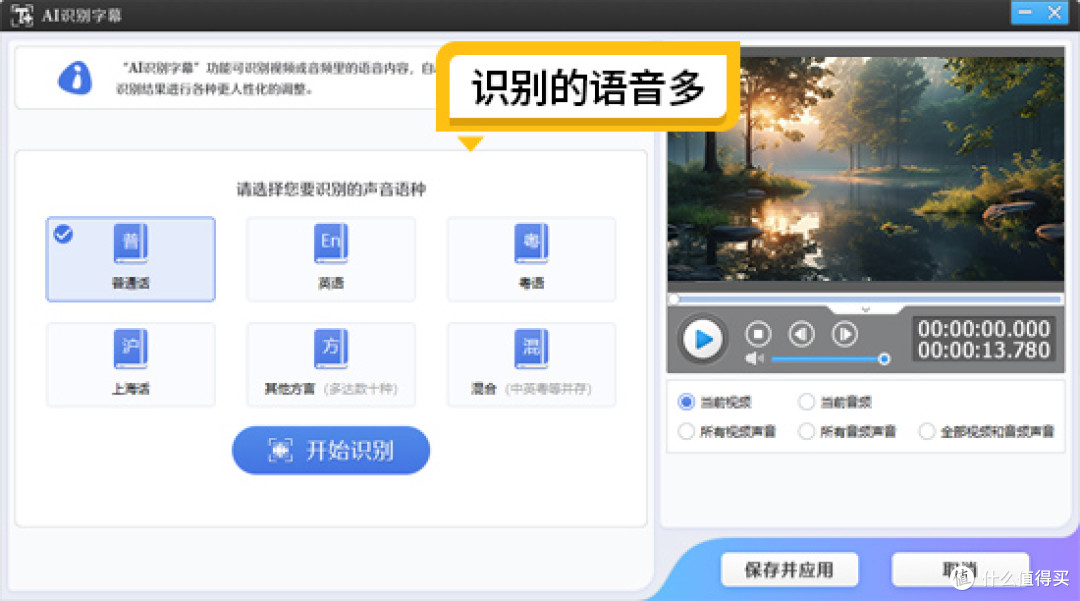Choose the 英语 English language option
Screen dimensions: 1080x601
(331, 260)
